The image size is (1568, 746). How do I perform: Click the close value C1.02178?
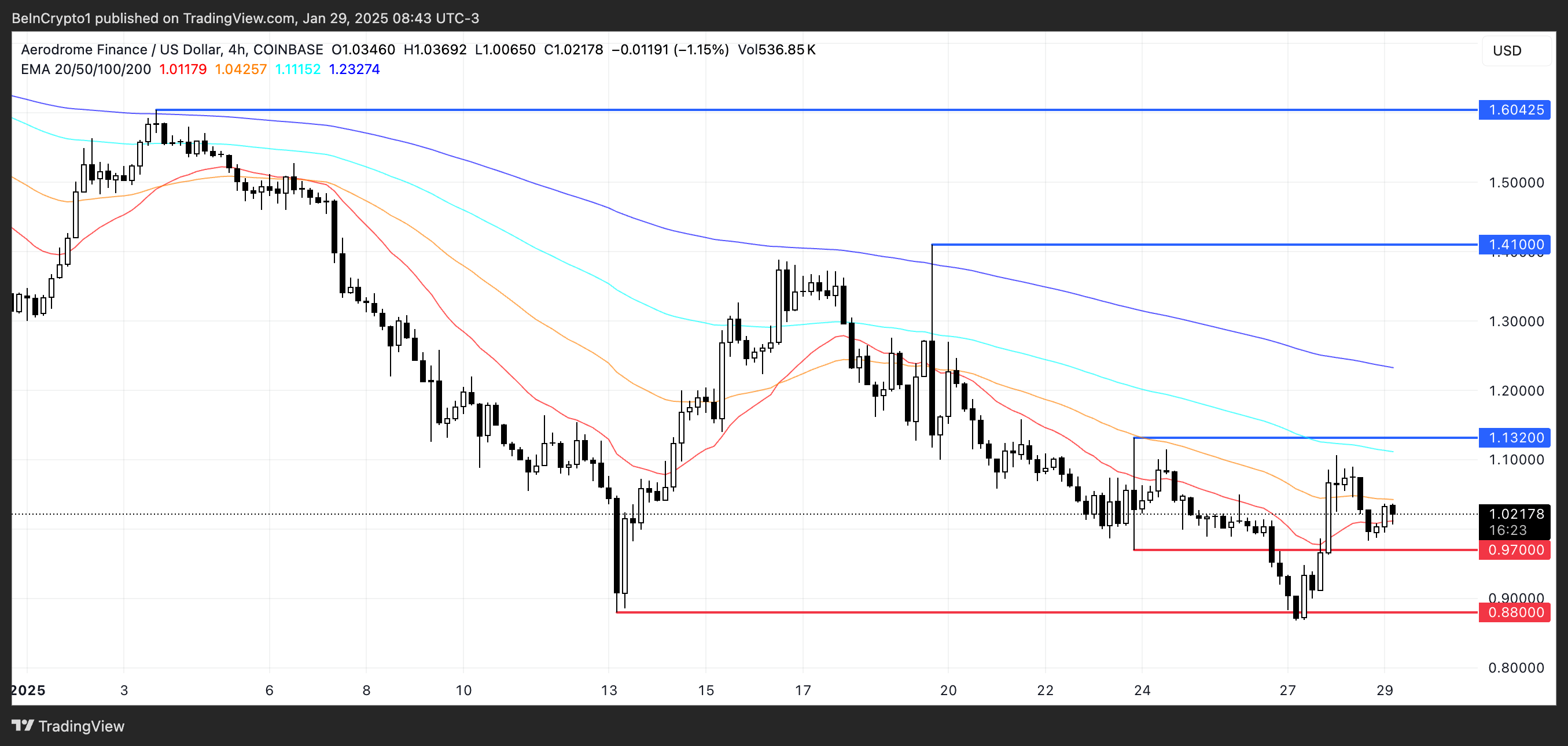tap(573, 50)
